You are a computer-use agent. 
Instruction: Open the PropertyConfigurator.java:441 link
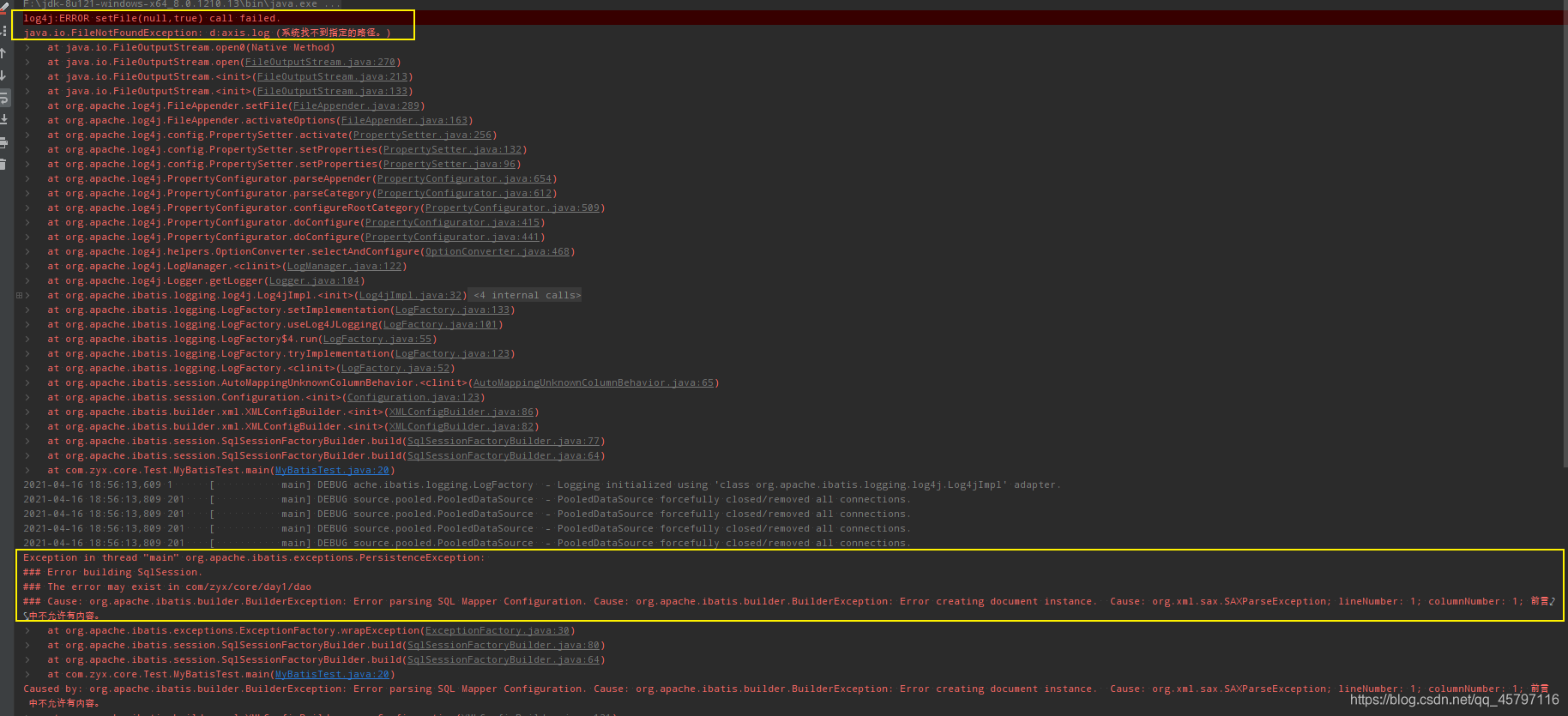coord(452,238)
